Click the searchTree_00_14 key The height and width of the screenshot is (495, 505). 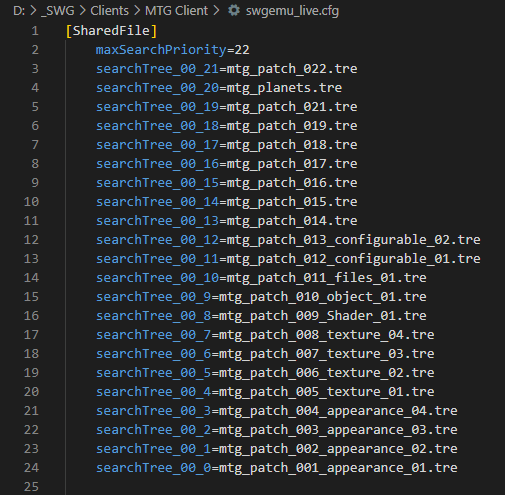pos(157,202)
